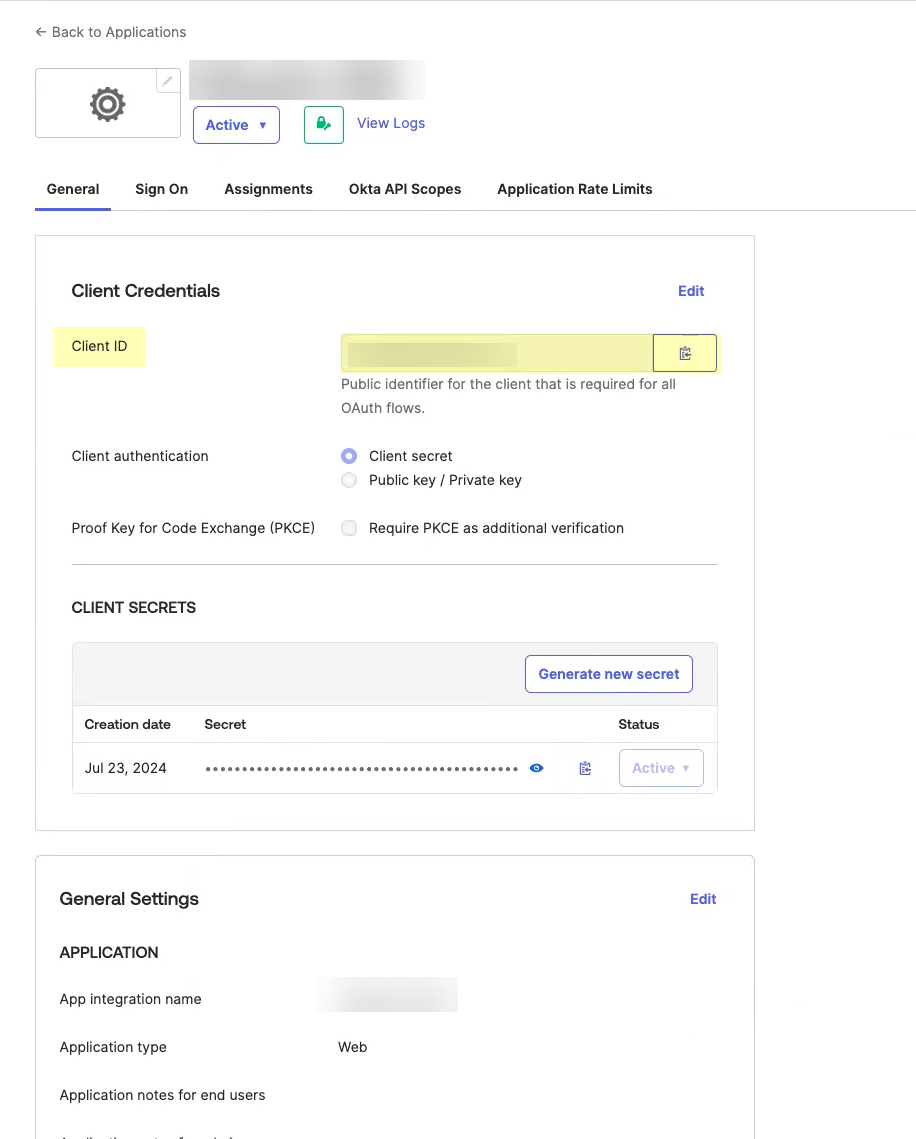Open View Logs link
The width and height of the screenshot is (916, 1139).
click(x=391, y=123)
